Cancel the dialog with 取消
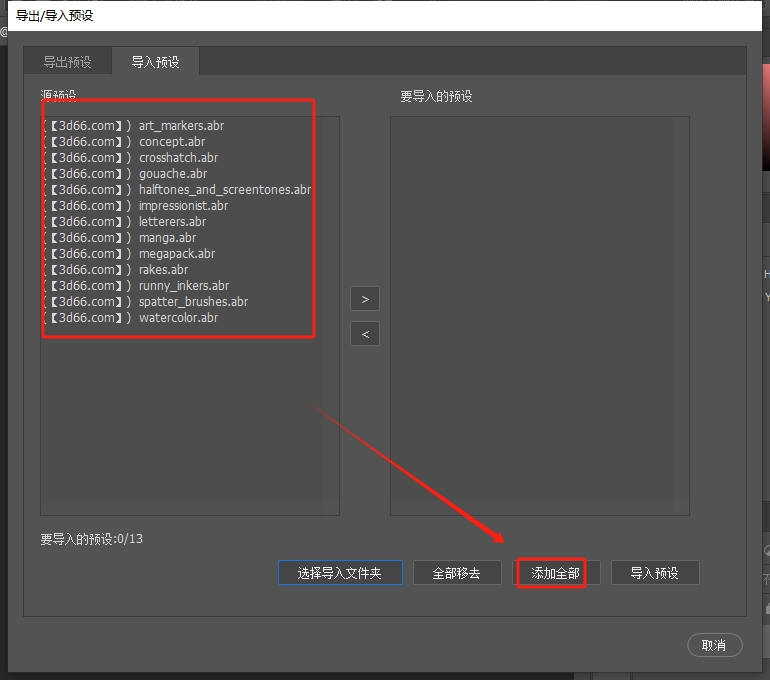The image size is (770, 680). coord(714,645)
